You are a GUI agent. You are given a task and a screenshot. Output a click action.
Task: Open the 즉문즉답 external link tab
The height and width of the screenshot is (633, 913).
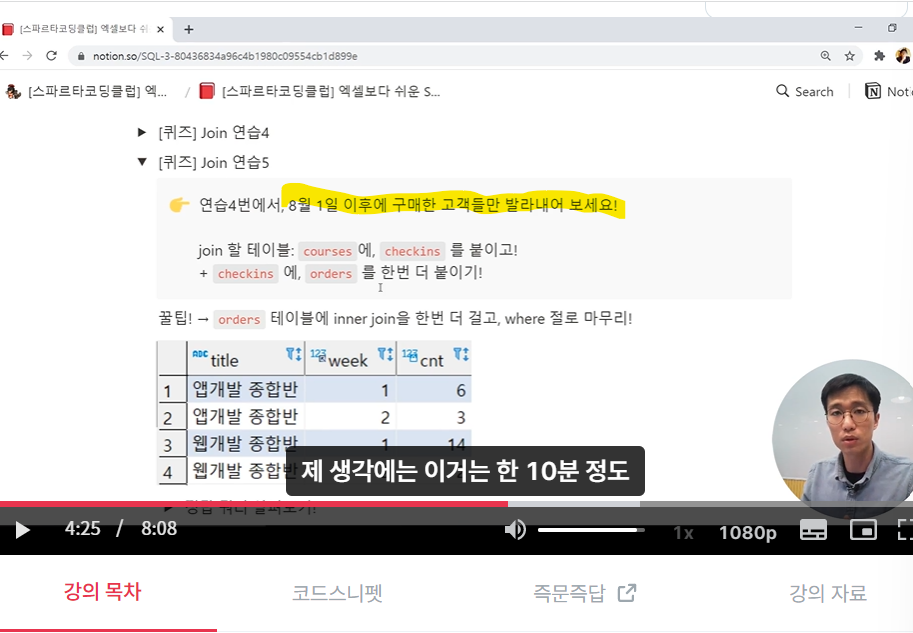point(585,593)
